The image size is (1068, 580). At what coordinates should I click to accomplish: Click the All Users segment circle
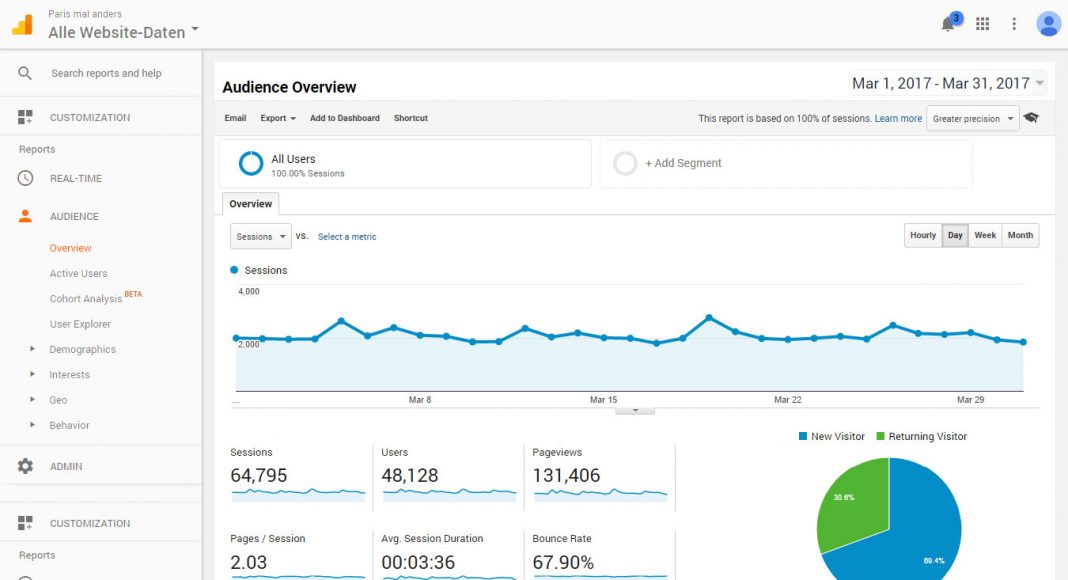click(x=251, y=163)
